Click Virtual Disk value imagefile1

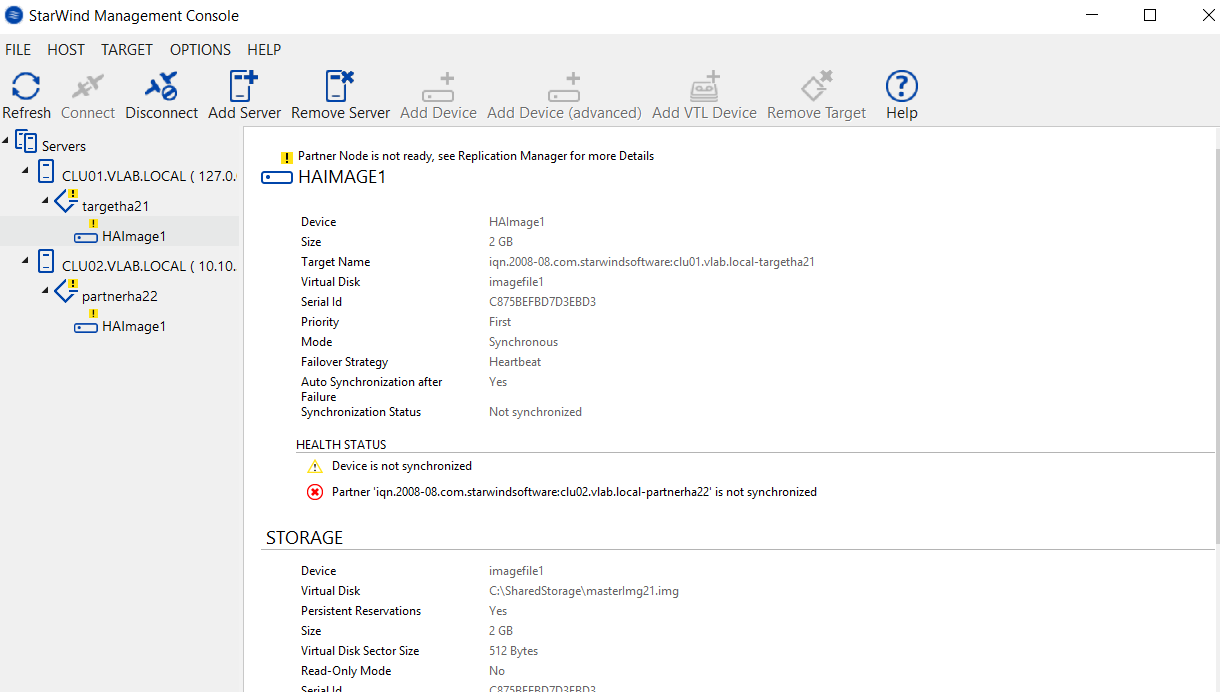[516, 282]
